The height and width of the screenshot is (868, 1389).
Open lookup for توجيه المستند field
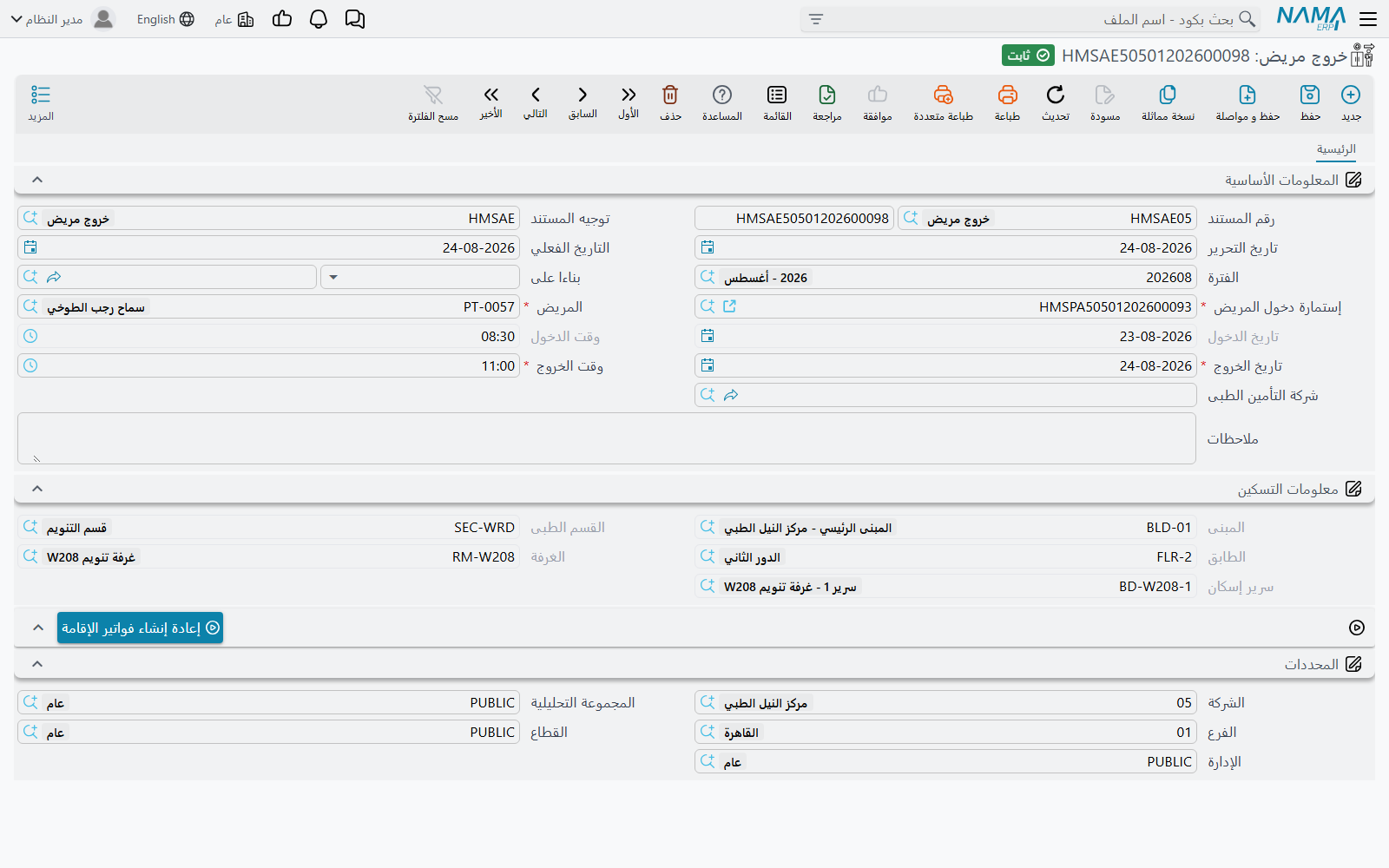click(x=30, y=218)
